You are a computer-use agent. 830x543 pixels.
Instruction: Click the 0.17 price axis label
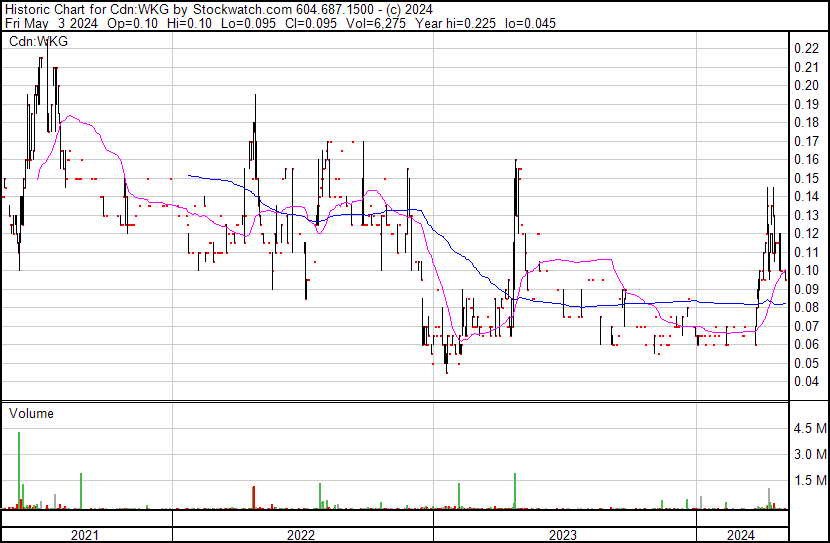tap(806, 141)
